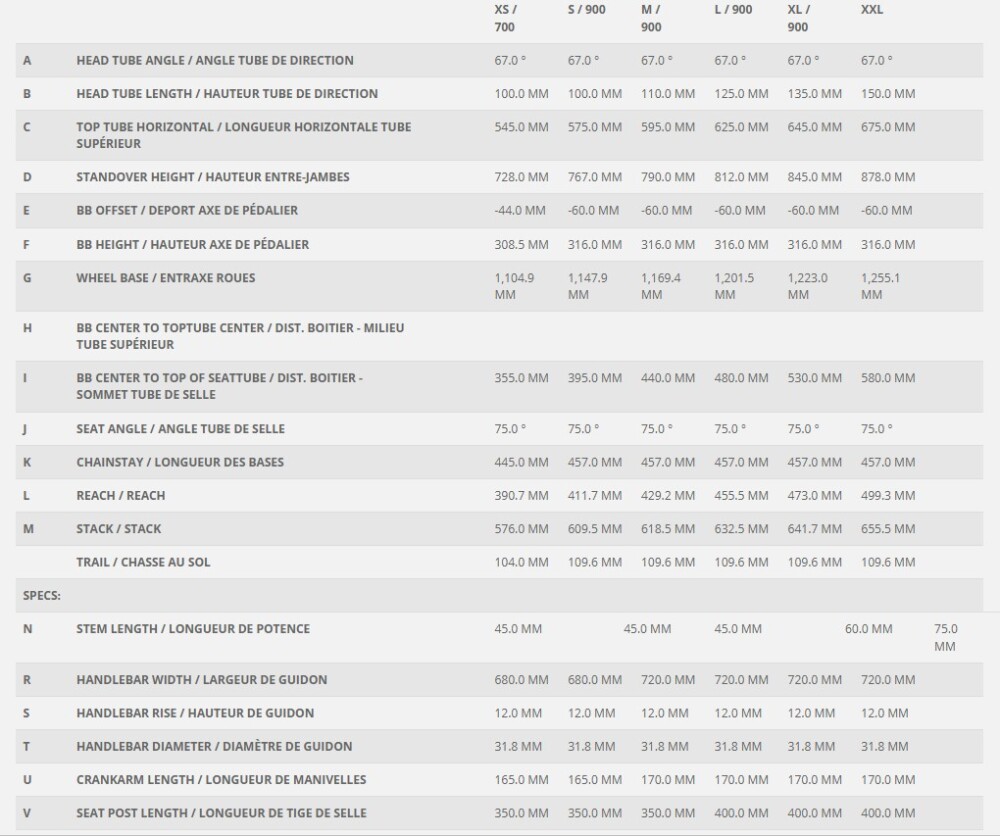Screen dimensions: 1000x836
Task: Click the XXL size column header
Action: 872,10
